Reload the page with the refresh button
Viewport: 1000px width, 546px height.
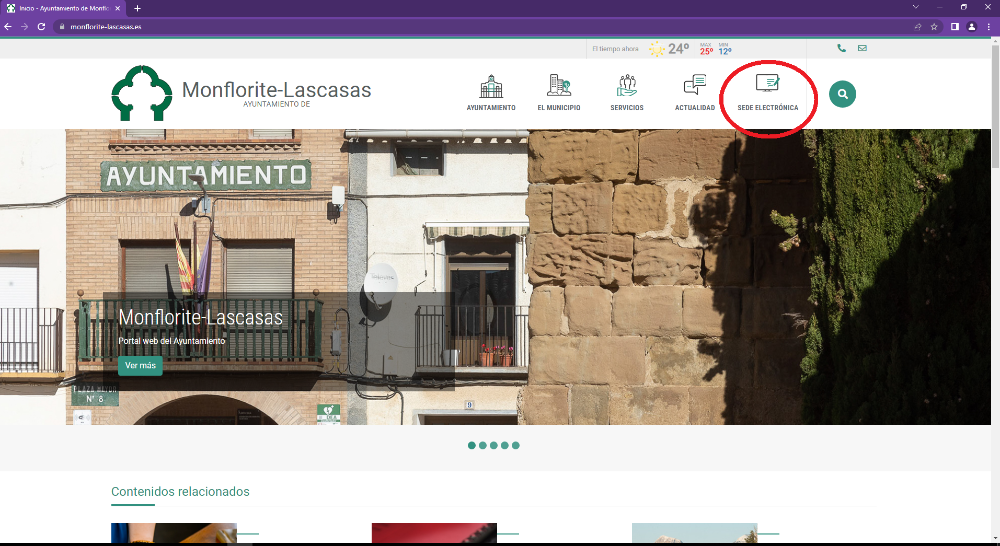tap(41, 26)
